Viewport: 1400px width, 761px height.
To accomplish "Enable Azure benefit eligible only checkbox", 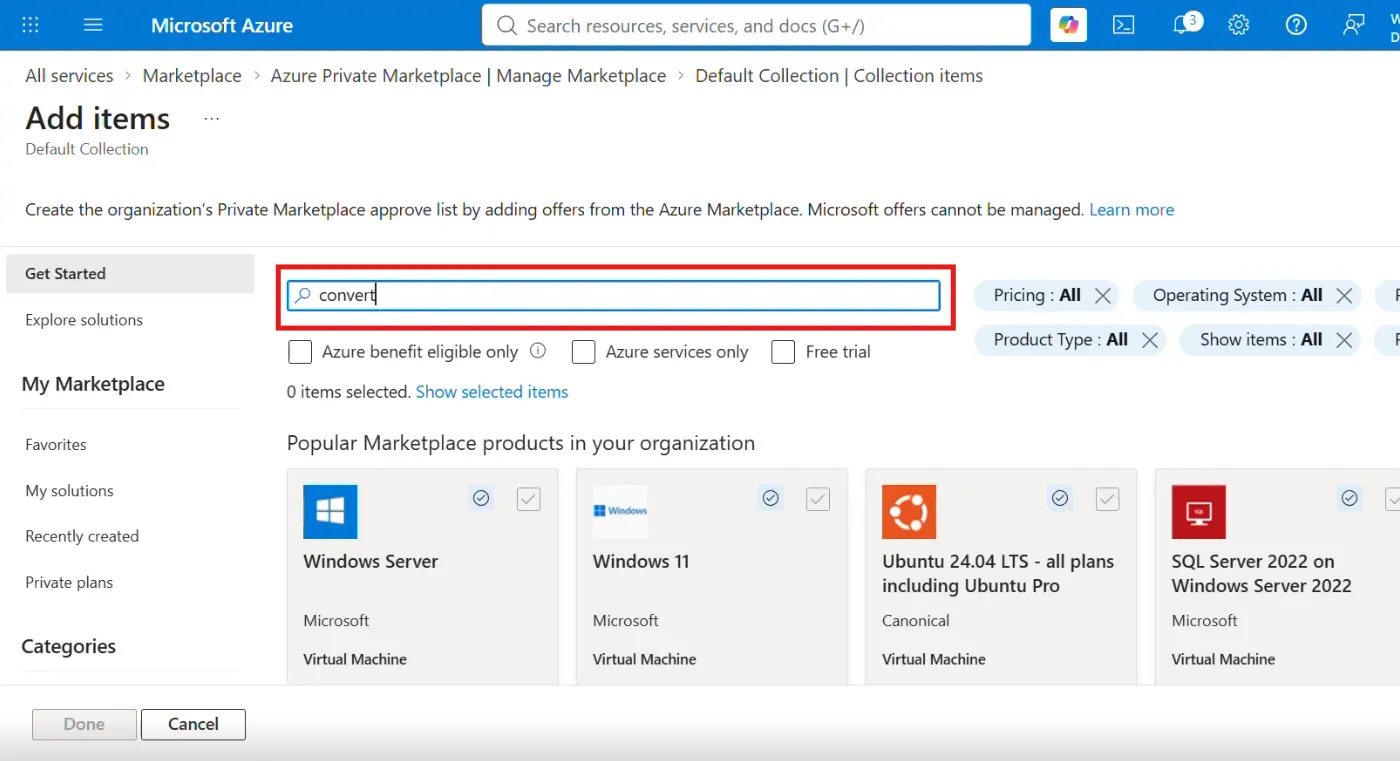I will tap(300, 352).
